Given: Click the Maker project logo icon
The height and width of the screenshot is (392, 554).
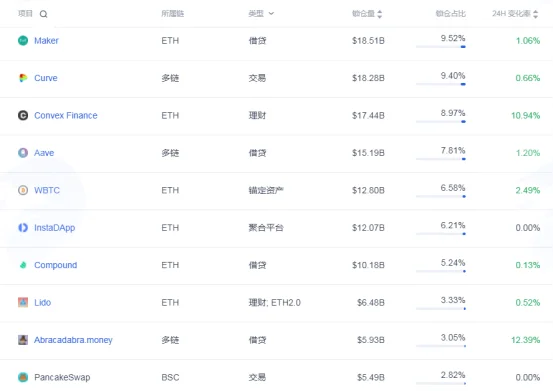Looking at the screenshot, I should click(23, 41).
